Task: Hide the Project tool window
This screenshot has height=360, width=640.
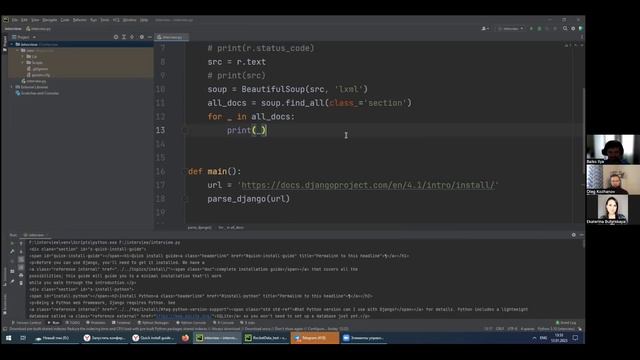Action: (149, 37)
